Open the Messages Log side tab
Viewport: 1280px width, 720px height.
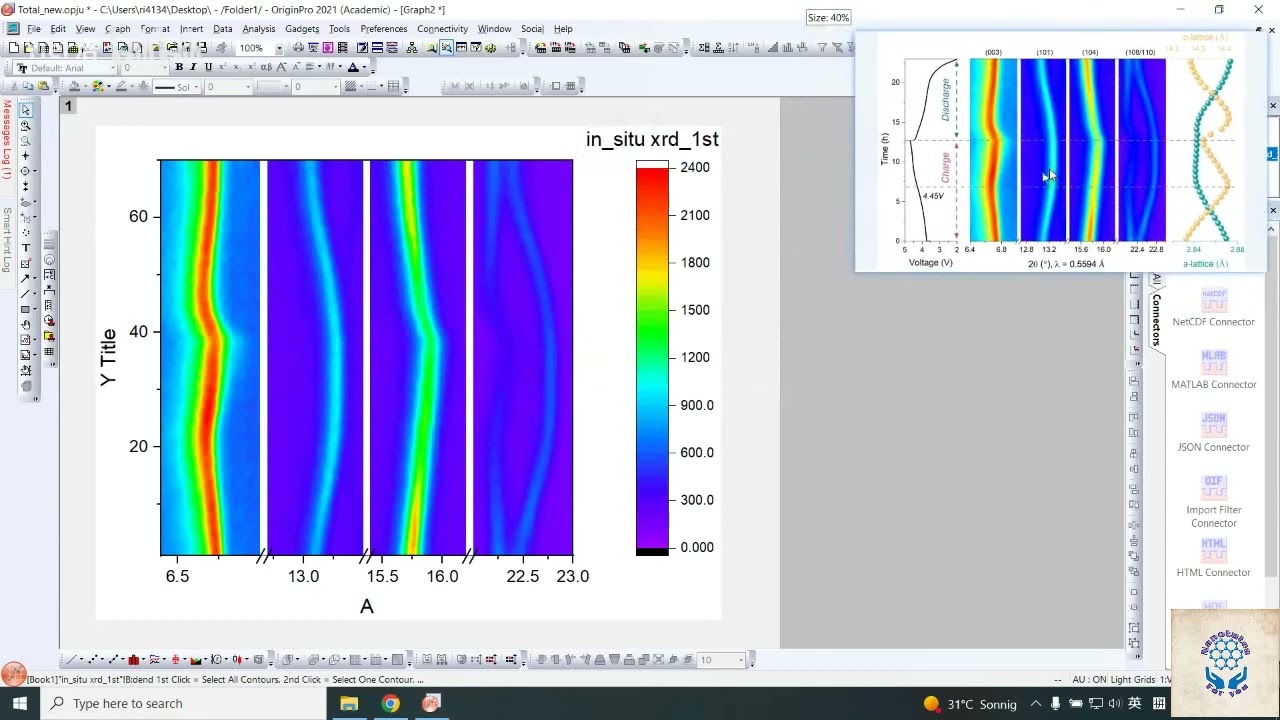coord(7,140)
